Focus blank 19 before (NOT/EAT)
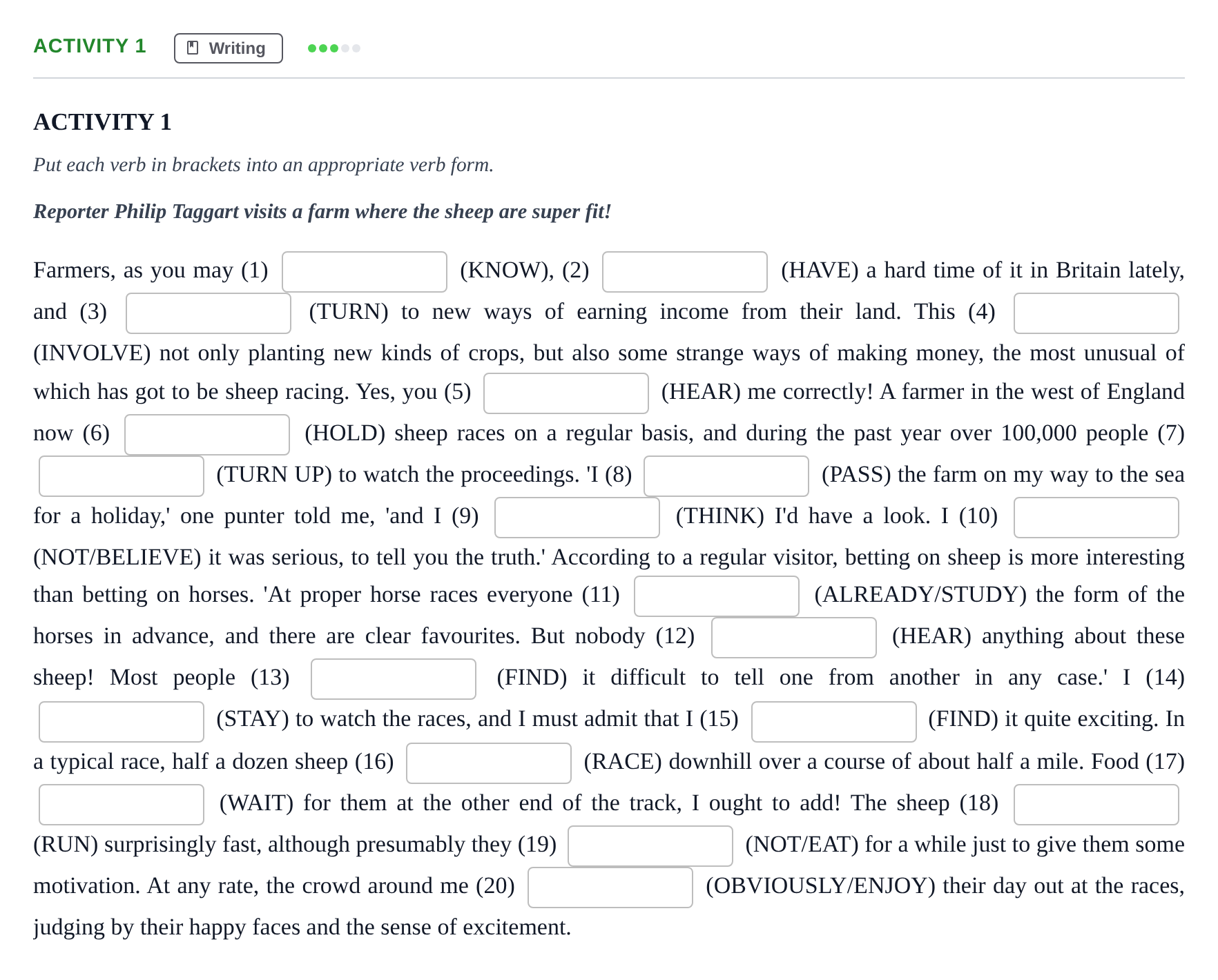This screenshot has height=980, width=1218. (650, 846)
